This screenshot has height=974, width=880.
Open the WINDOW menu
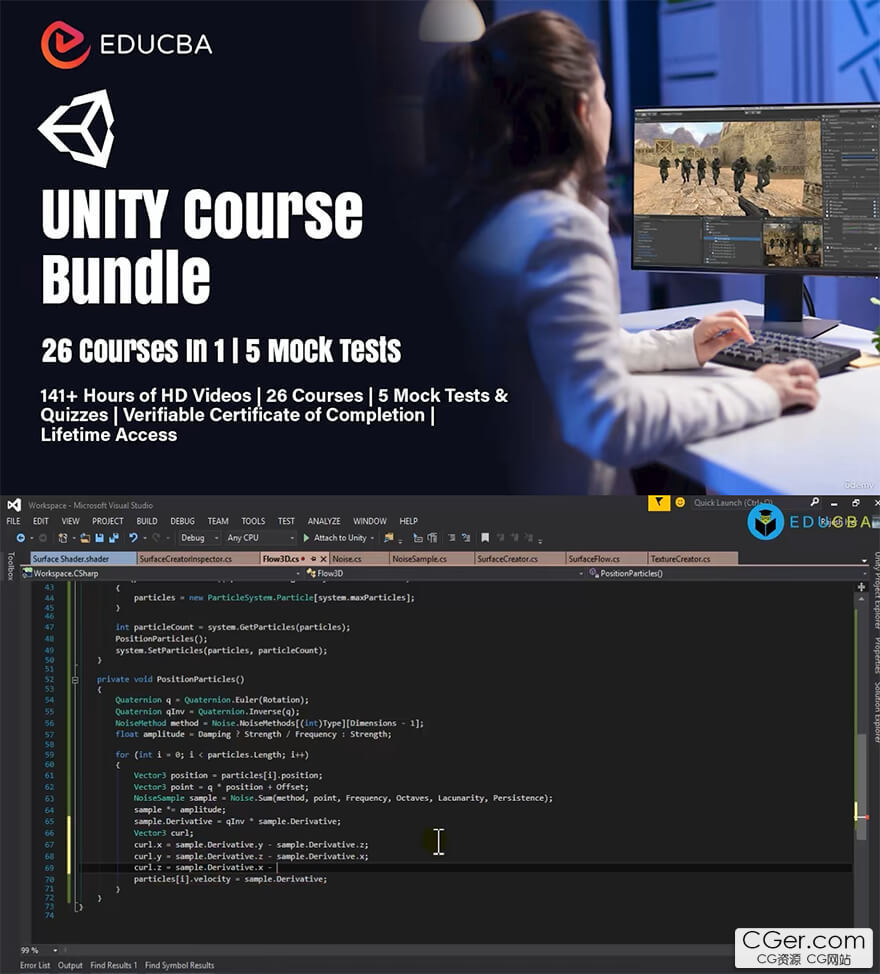pos(370,521)
